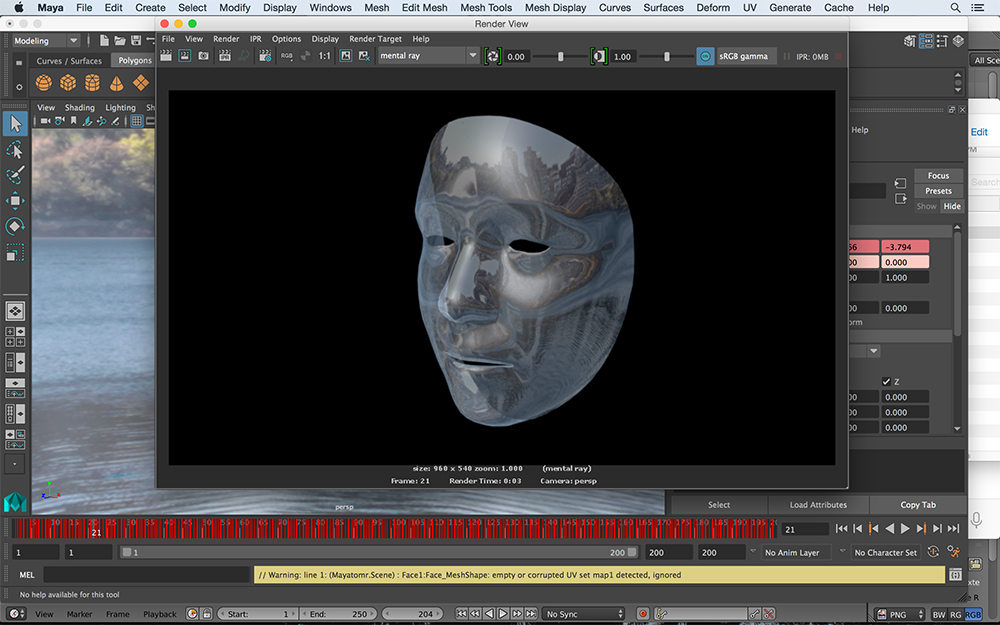
Task: Activate the Rotate tool
Action: (x=15, y=227)
